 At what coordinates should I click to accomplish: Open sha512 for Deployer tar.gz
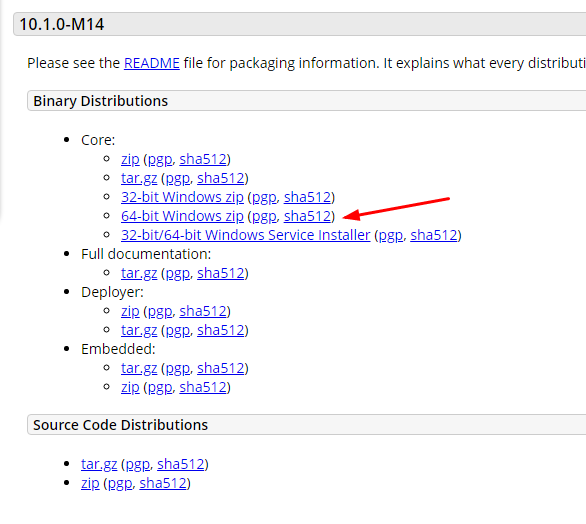coord(221,330)
